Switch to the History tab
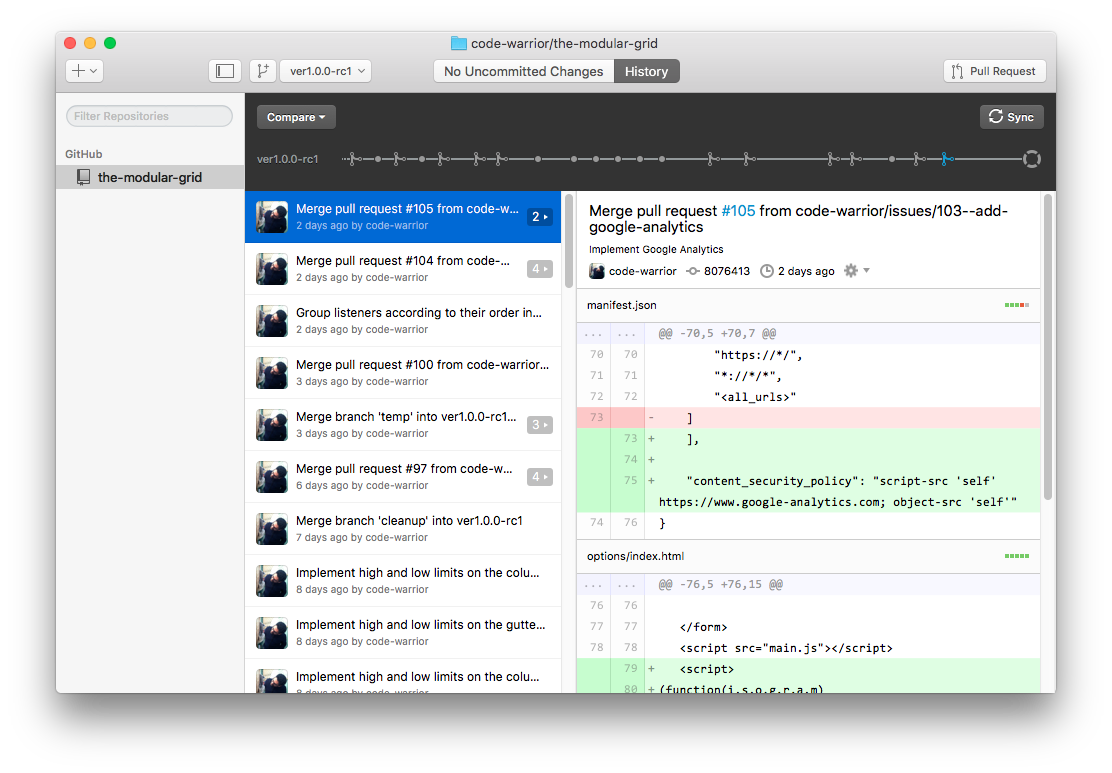 [x=646, y=71]
